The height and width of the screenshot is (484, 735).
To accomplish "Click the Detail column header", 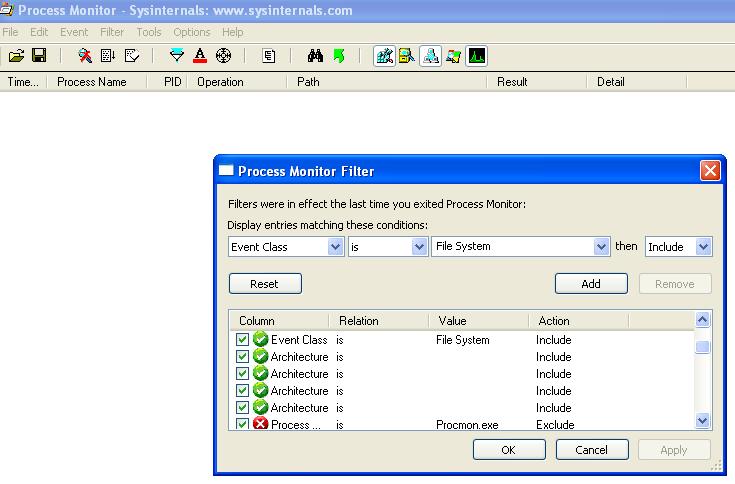I will coord(636,82).
